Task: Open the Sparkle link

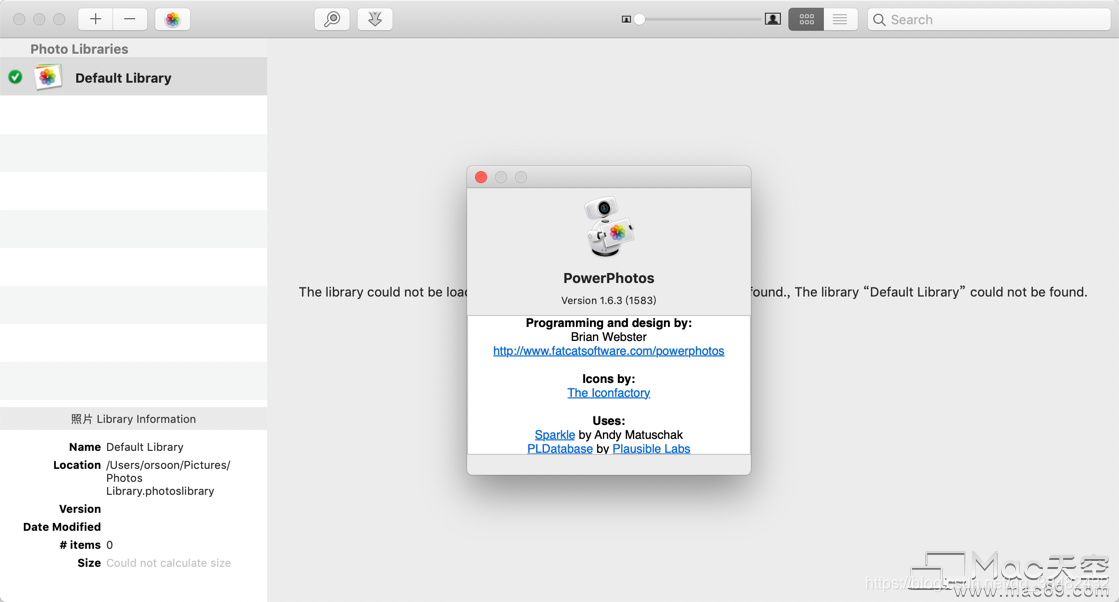Action: (555, 435)
